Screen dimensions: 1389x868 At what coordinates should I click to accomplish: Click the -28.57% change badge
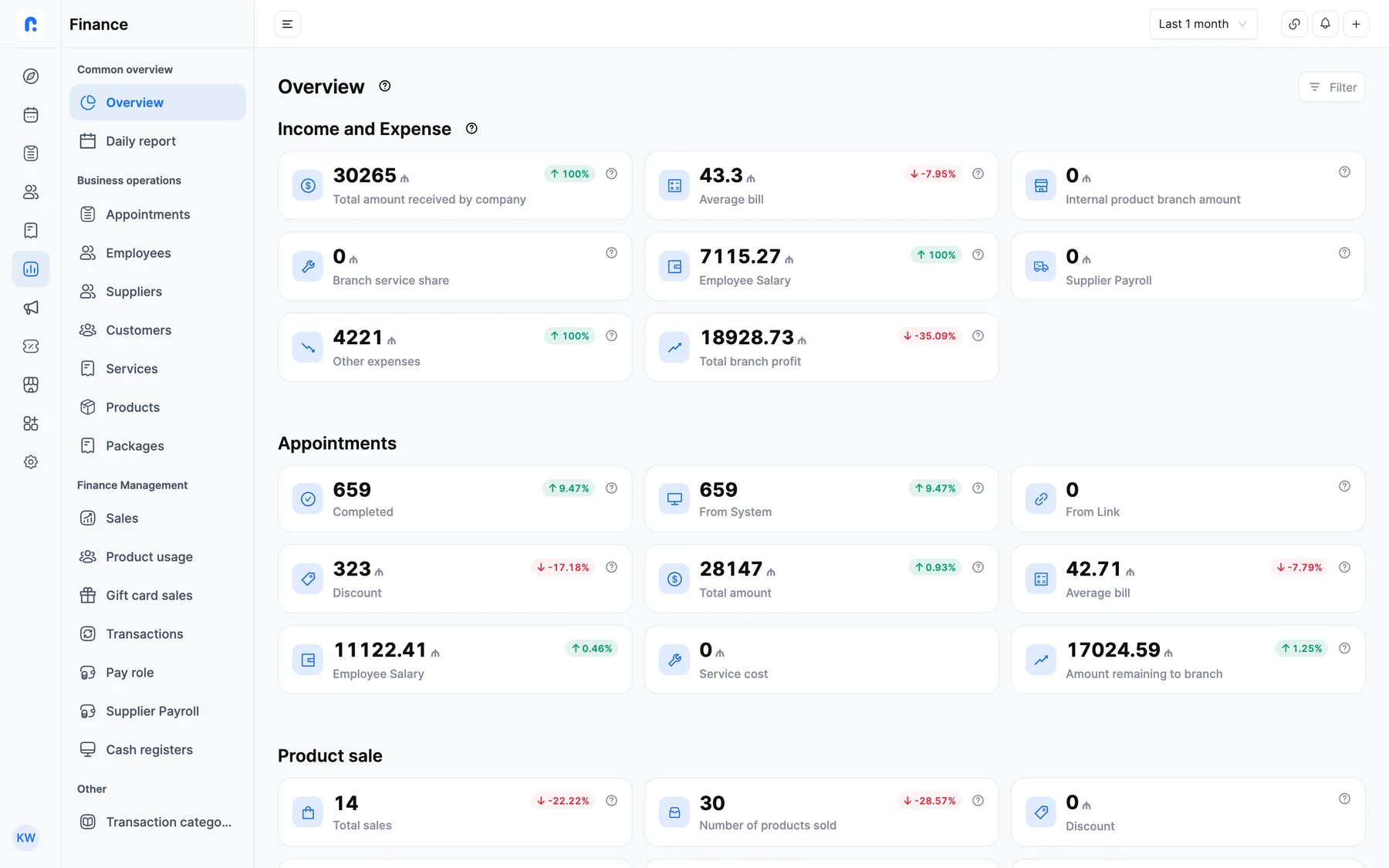pos(930,801)
